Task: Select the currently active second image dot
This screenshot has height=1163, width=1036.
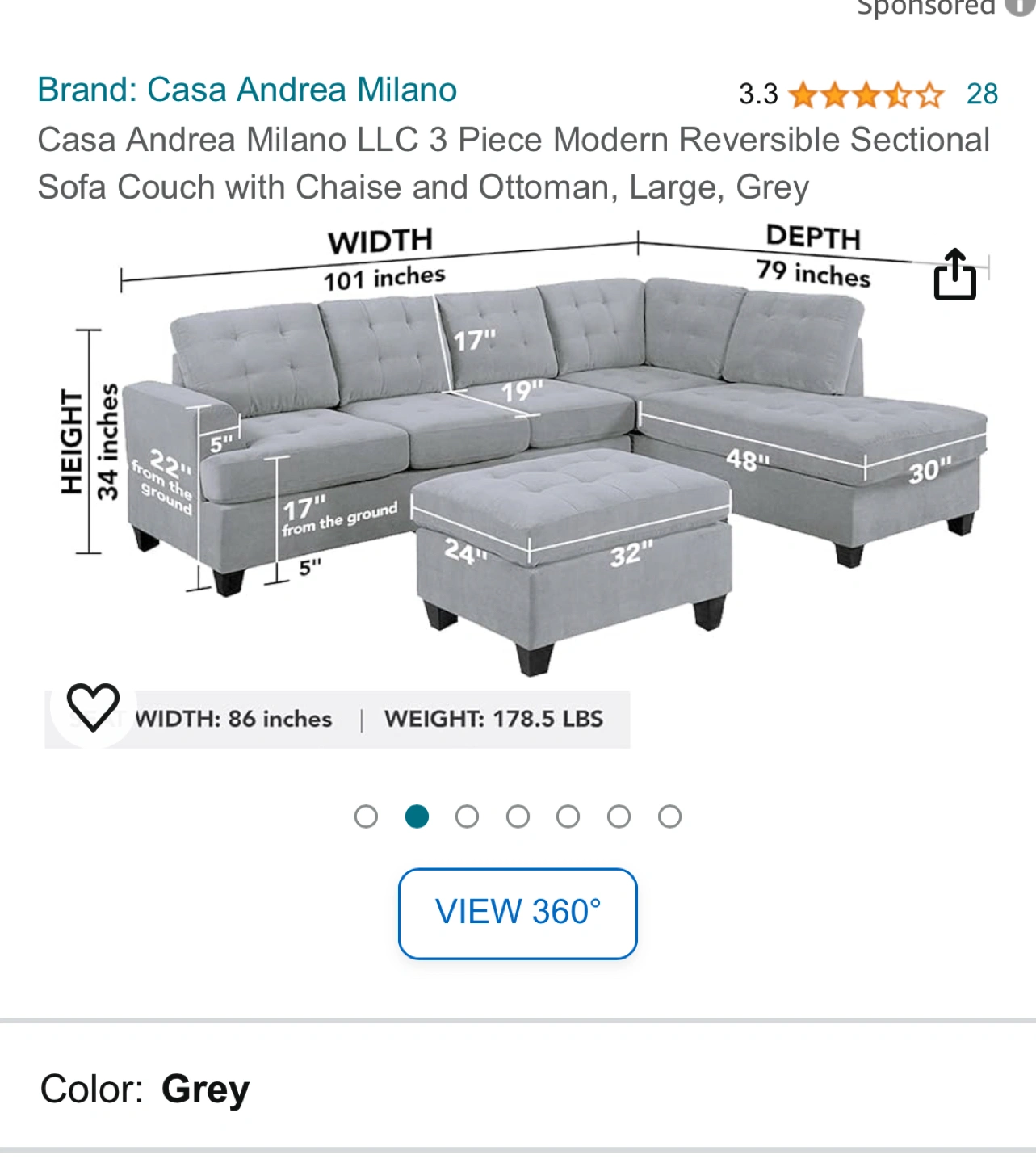Action: tap(417, 817)
